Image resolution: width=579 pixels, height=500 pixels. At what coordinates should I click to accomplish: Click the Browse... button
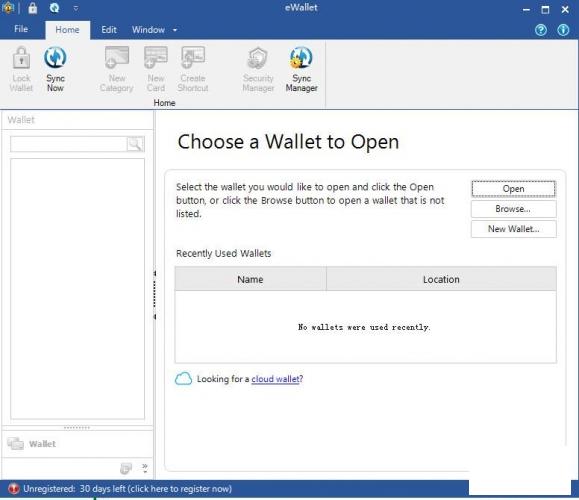coord(513,209)
